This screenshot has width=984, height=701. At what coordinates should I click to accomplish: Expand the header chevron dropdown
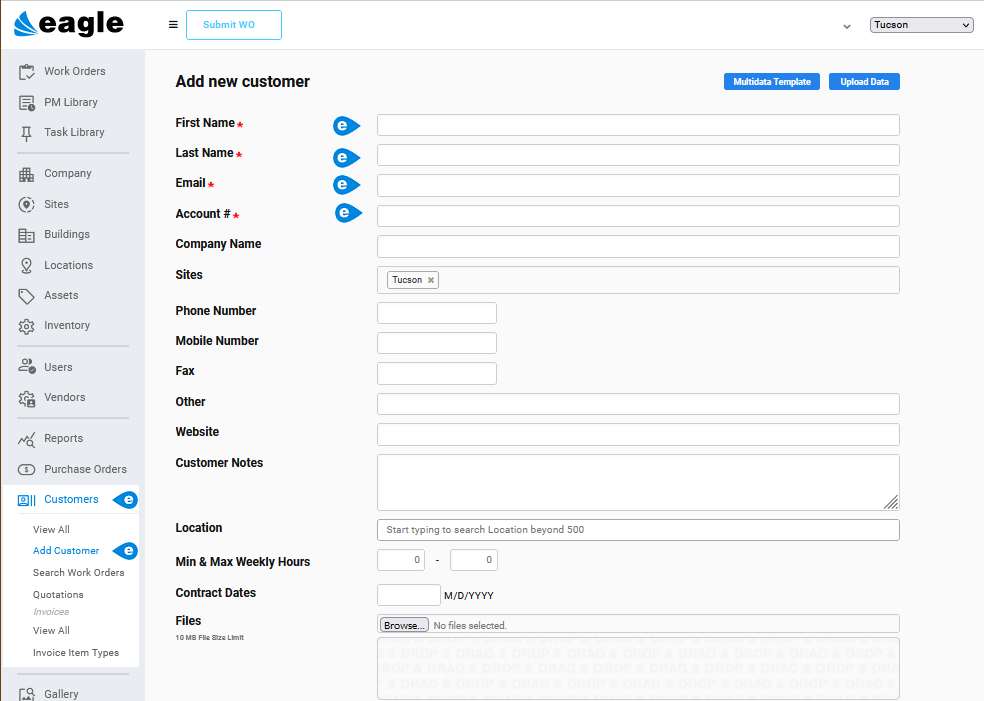[x=847, y=26]
